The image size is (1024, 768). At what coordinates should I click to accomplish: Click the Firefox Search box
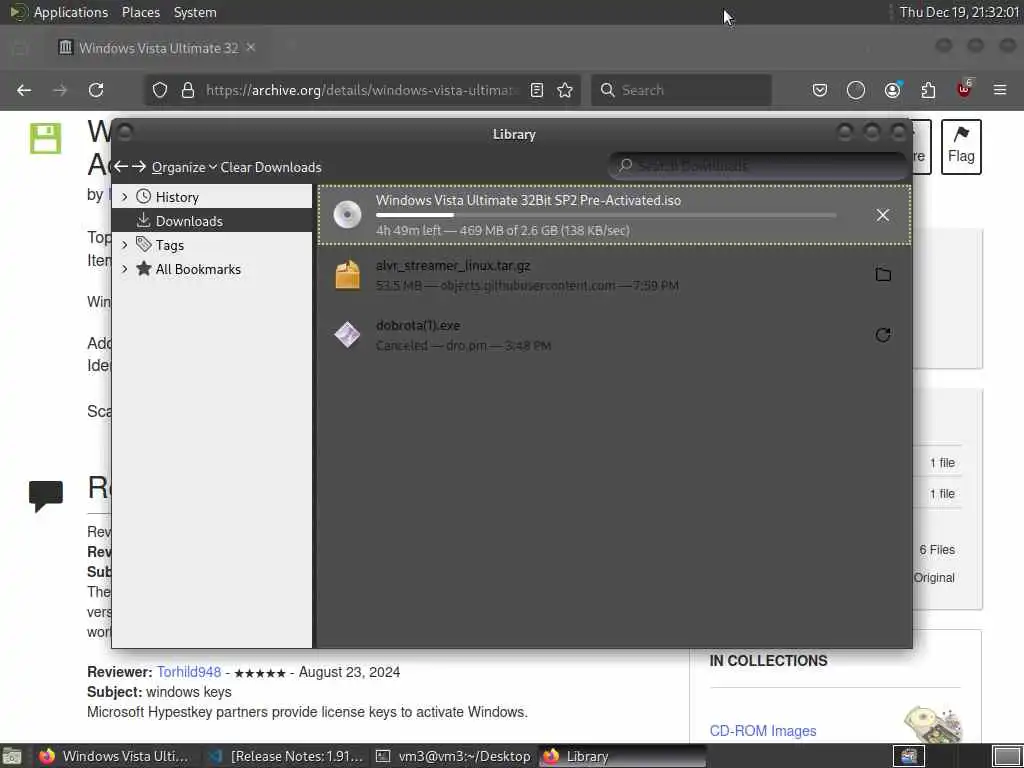pyautogui.click(x=681, y=90)
